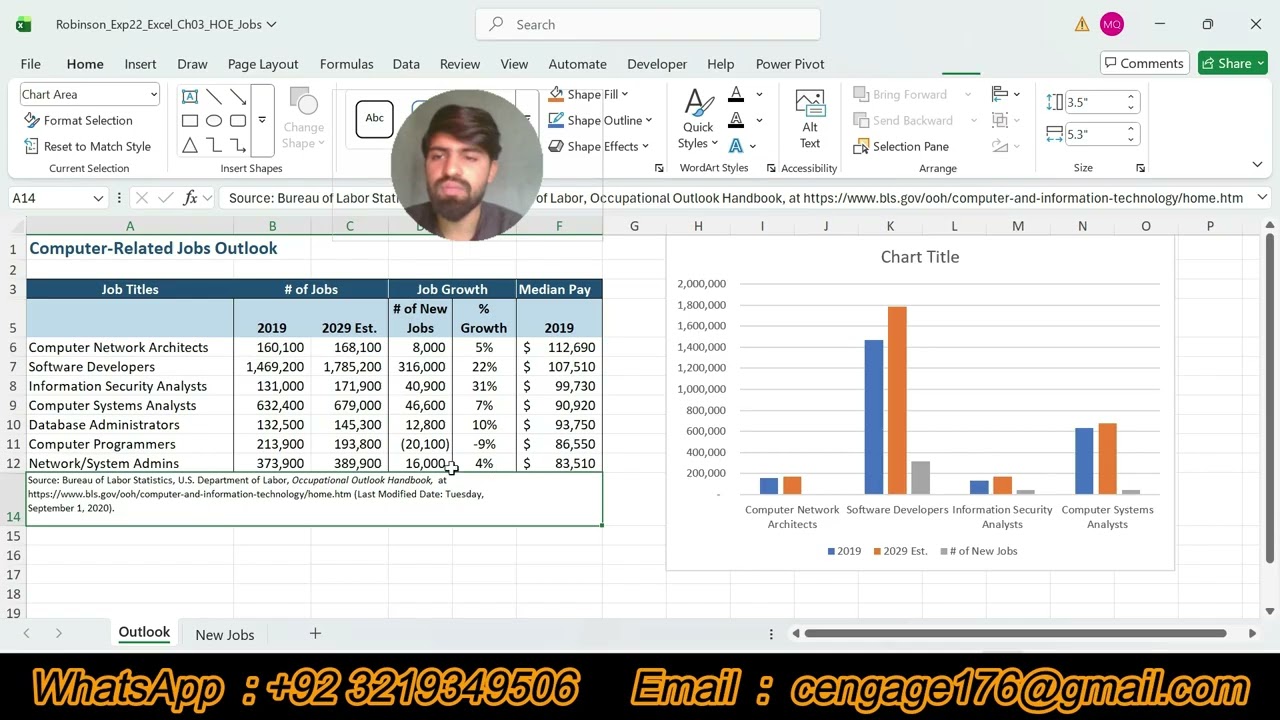Open WordArt Styles dialog launcher
The image size is (1280, 720).
(770, 168)
